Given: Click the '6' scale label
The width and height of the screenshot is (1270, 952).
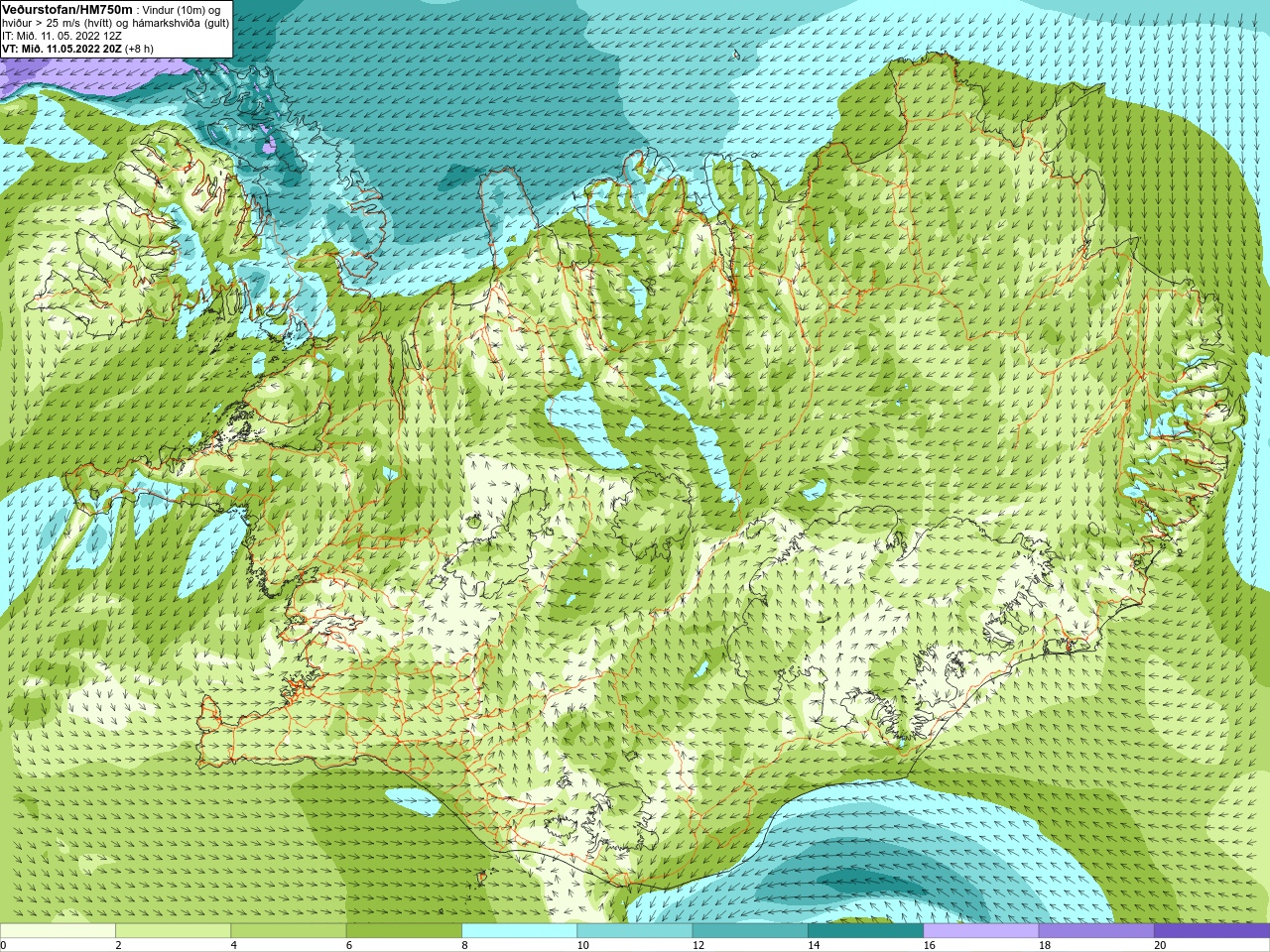Looking at the screenshot, I should [349, 945].
